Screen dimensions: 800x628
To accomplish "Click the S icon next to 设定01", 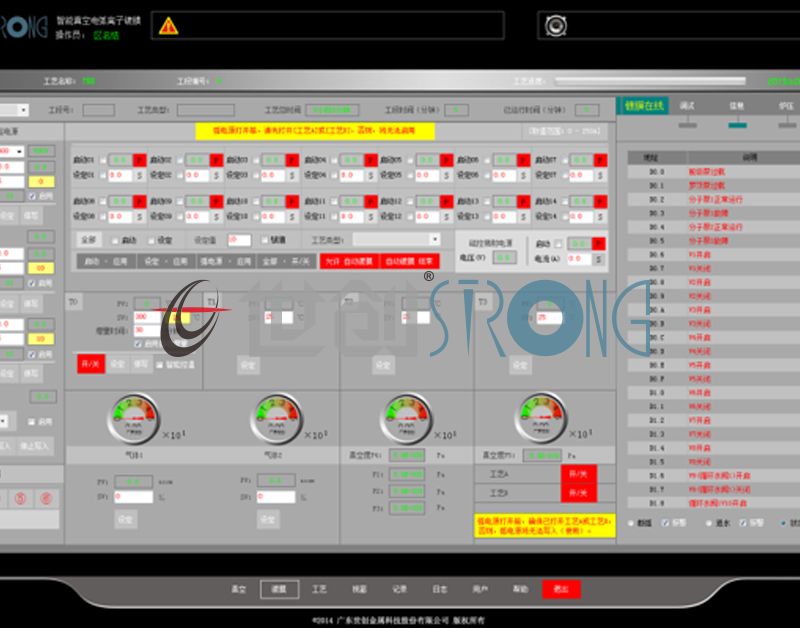I will pos(140,175).
